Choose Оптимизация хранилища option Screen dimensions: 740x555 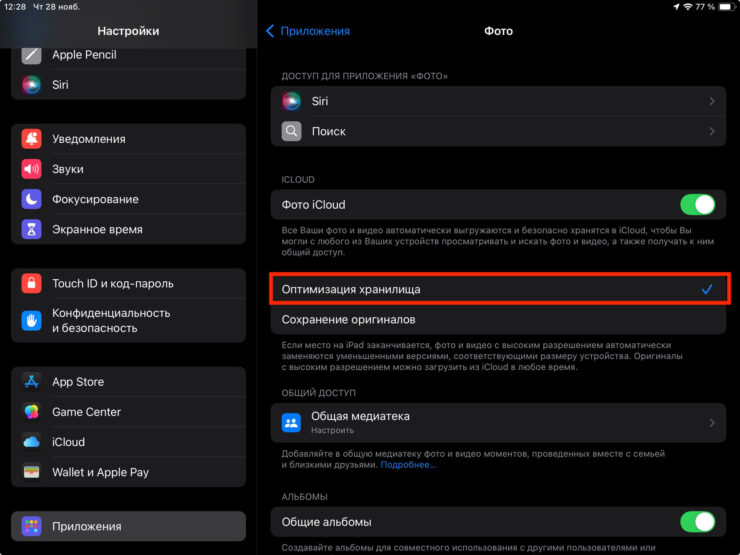pos(350,289)
